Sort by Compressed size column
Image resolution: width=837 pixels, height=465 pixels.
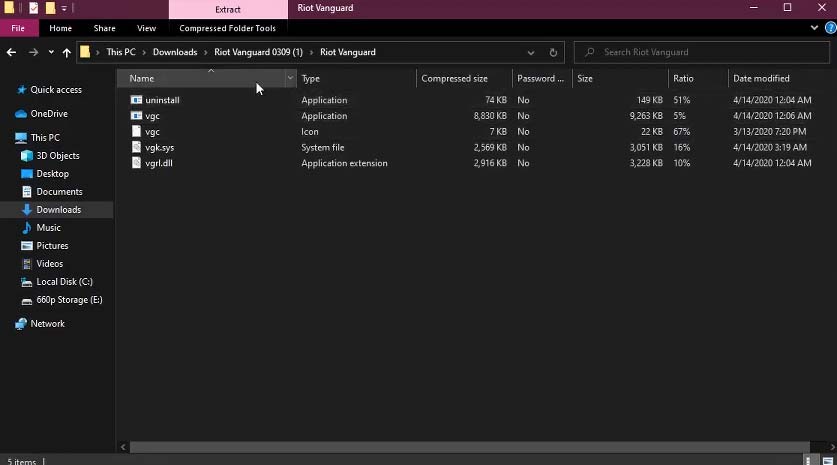click(x=464, y=78)
